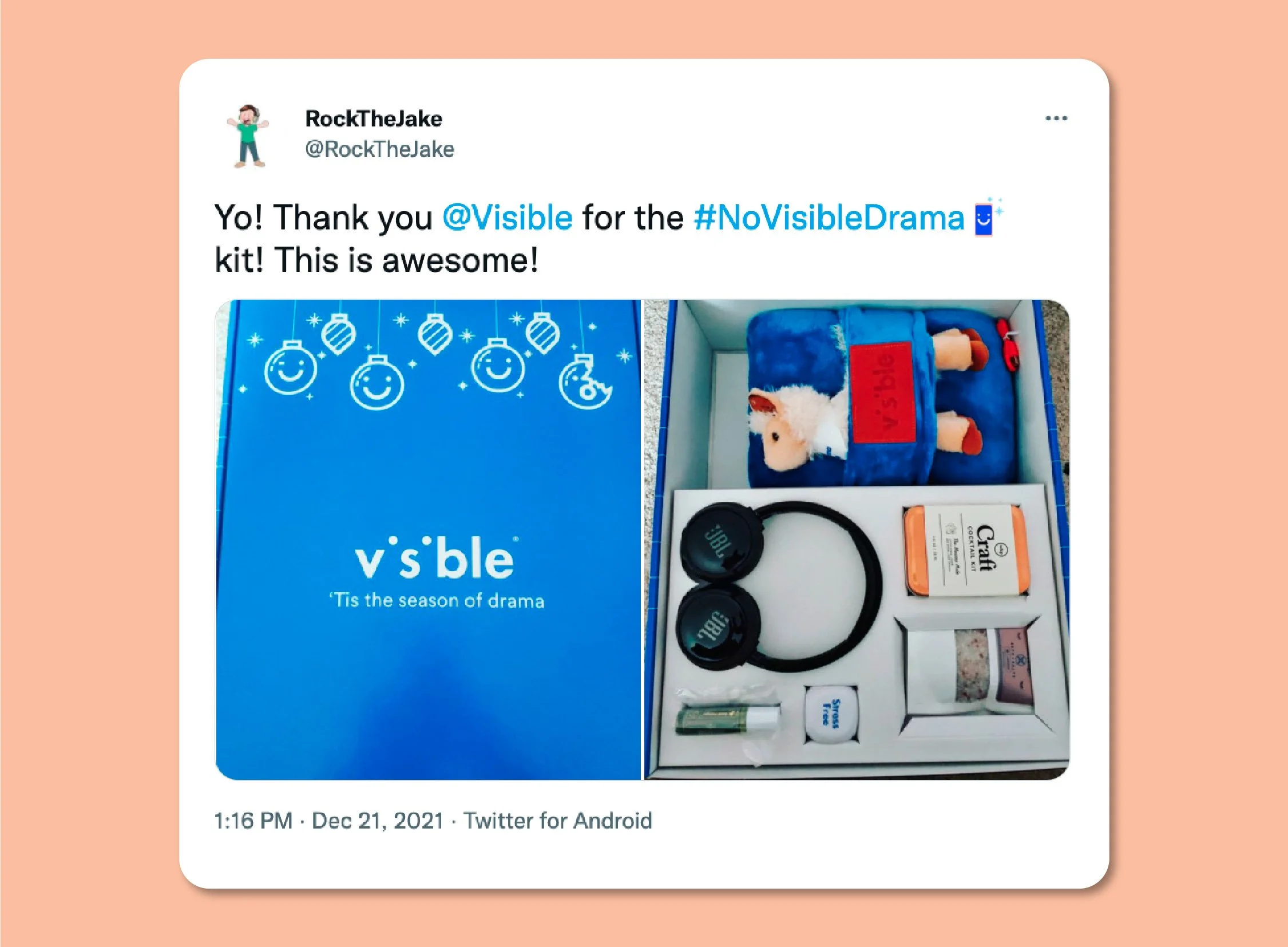Open the opened gift kit photo

tap(857, 540)
